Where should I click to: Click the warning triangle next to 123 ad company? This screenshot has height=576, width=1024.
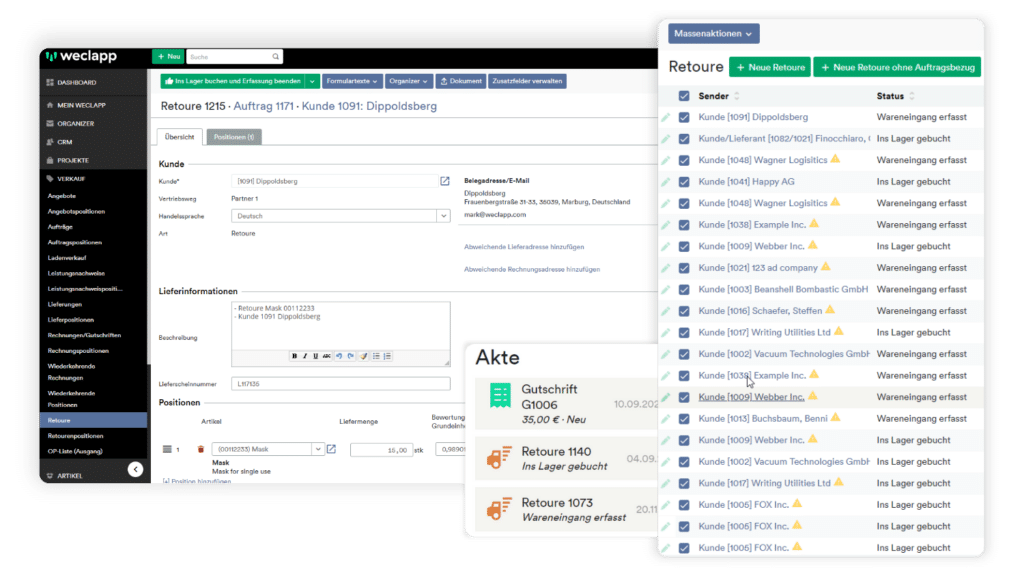(826, 267)
